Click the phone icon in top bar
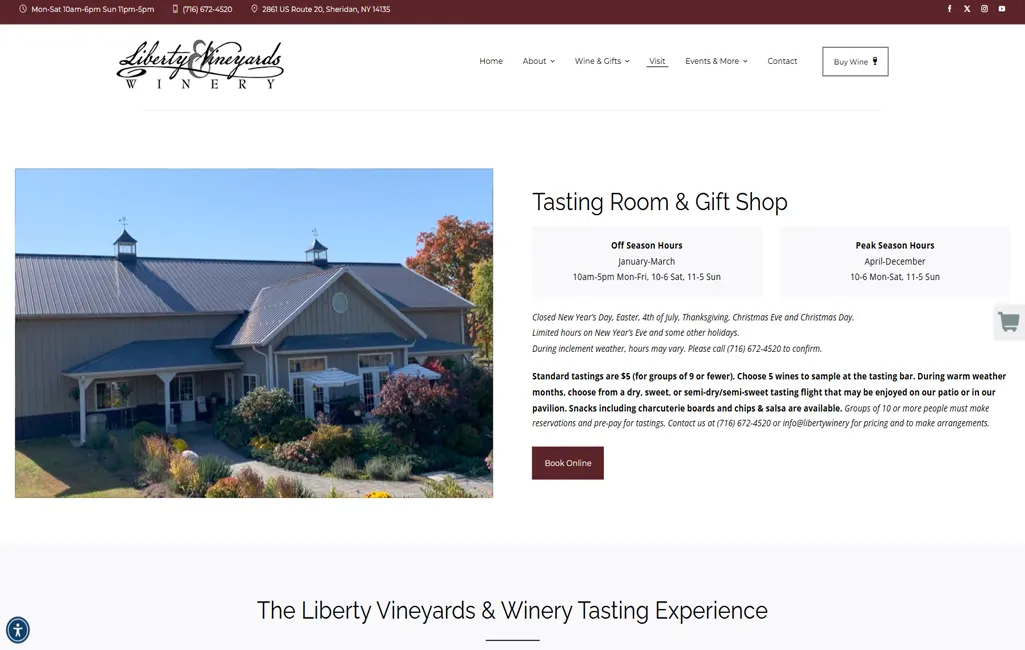This screenshot has height=650, width=1025. click(175, 9)
